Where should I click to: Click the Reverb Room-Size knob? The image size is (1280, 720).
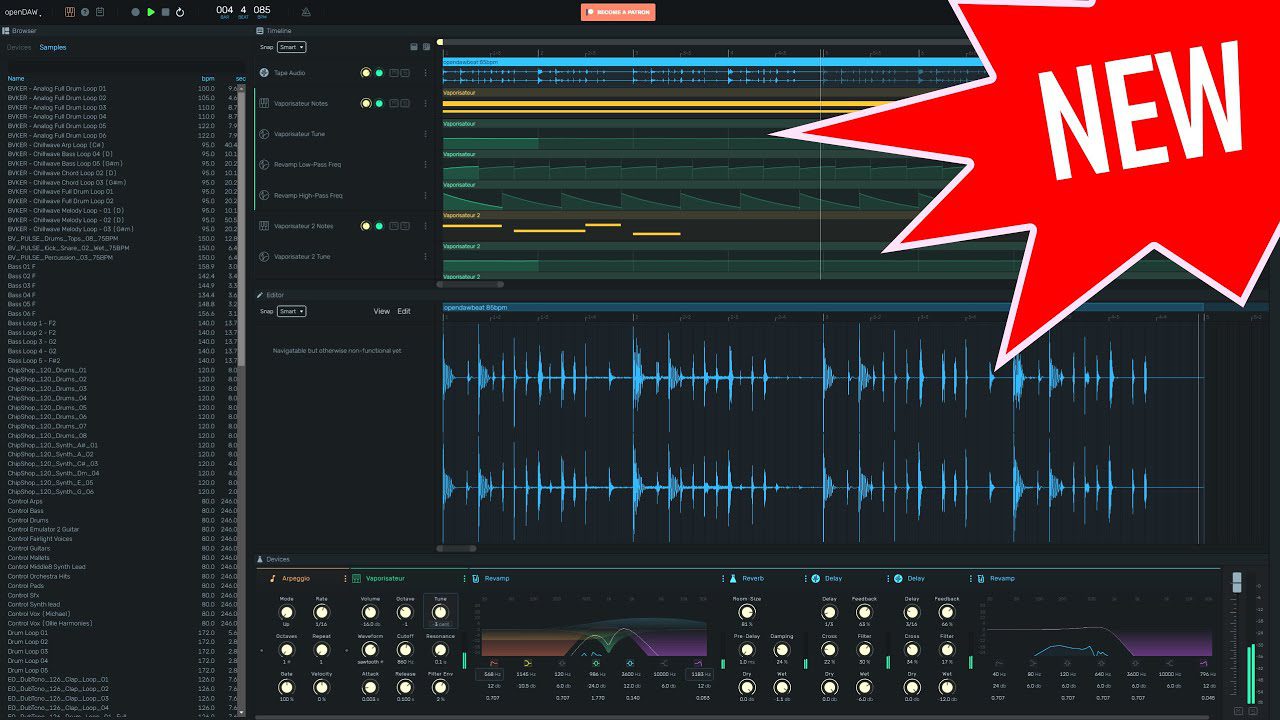click(747, 610)
